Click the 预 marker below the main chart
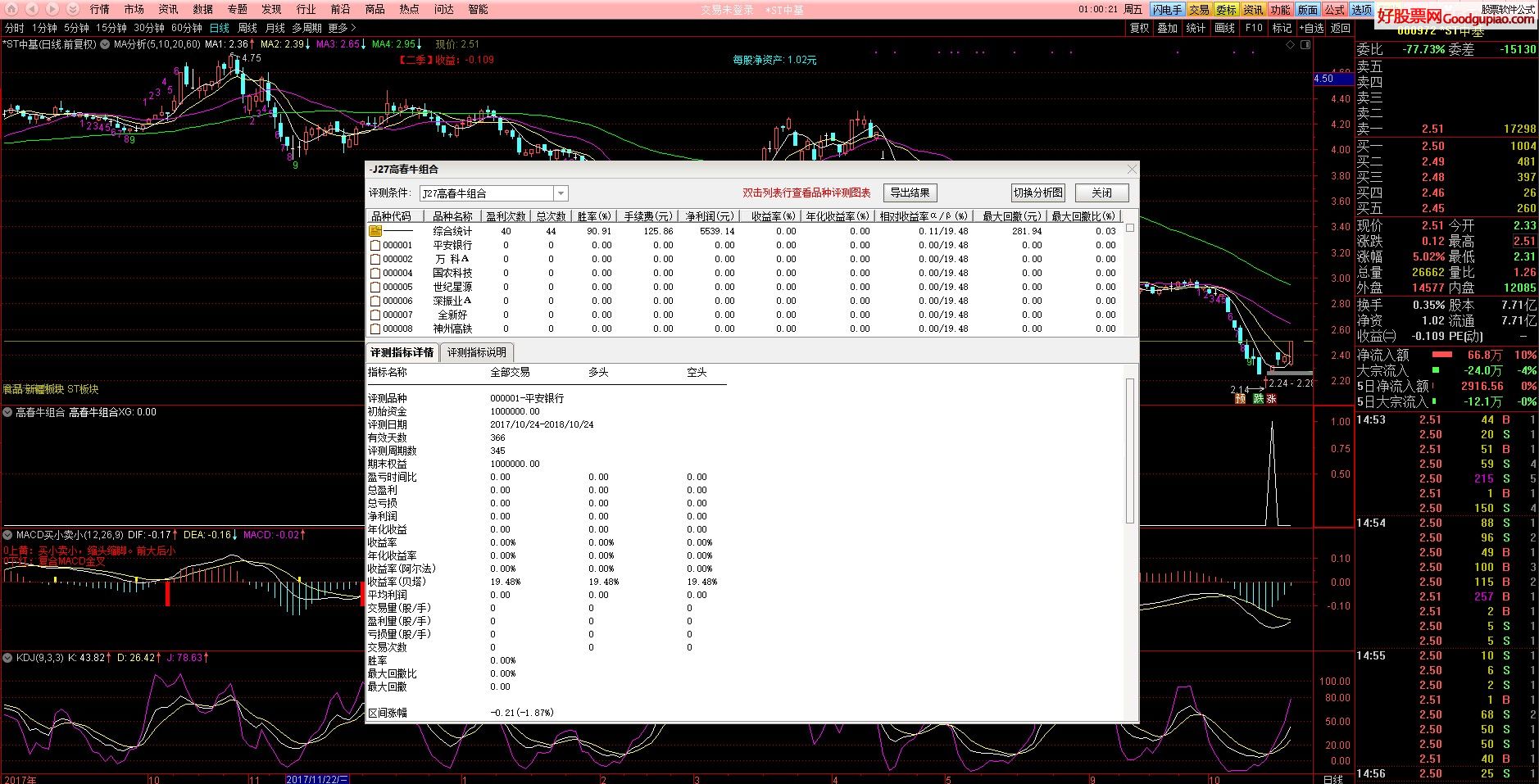The image size is (1539, 784). [1240, 399]
